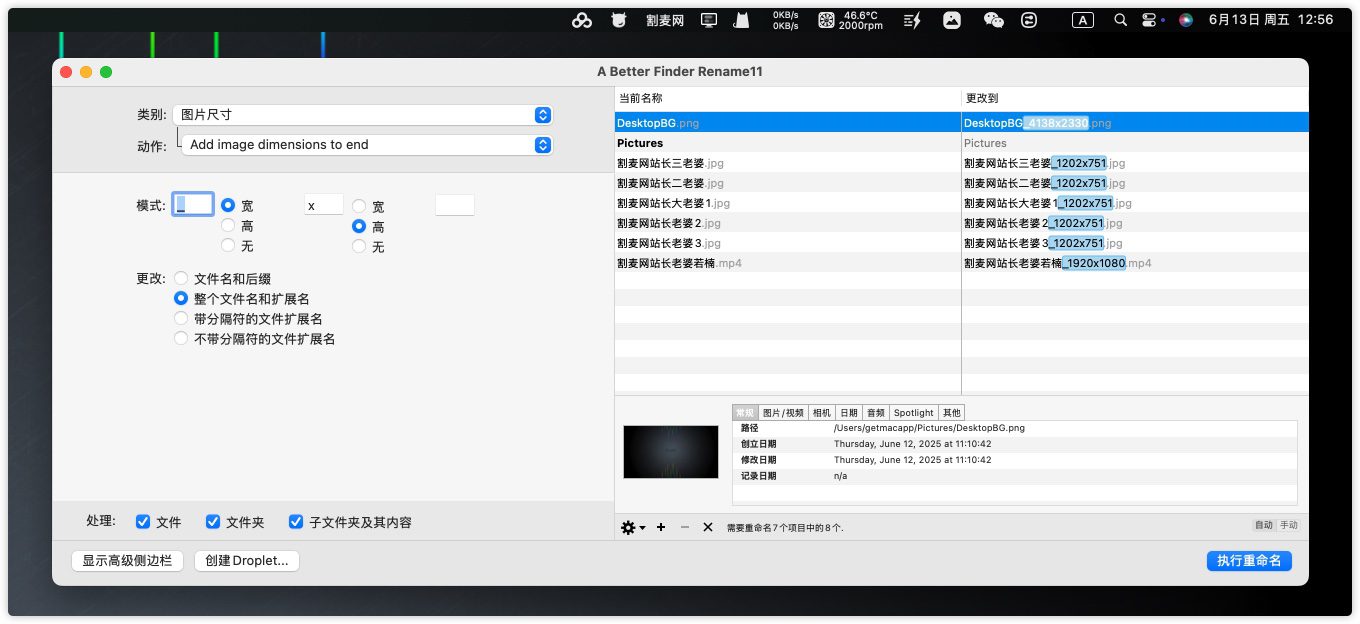Click the plus icon to add files
The width and height of the screenshot is (1360, 624).
pyautogui.click(x=661, y=527)
